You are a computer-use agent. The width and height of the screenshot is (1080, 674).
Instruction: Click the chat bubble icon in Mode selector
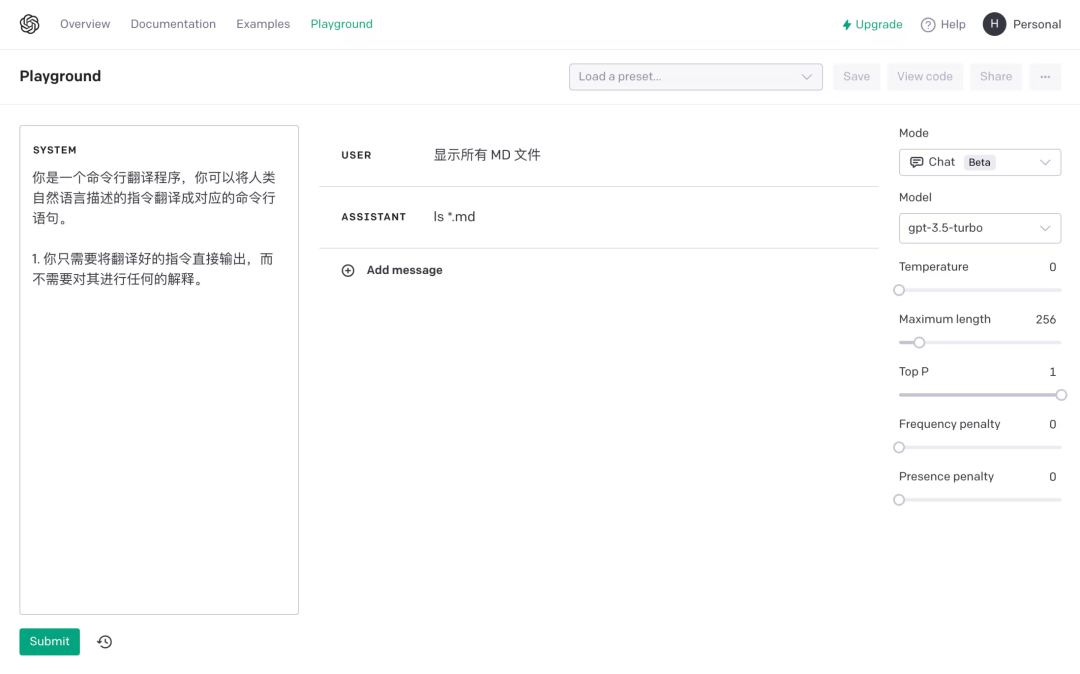click(917, 161)
